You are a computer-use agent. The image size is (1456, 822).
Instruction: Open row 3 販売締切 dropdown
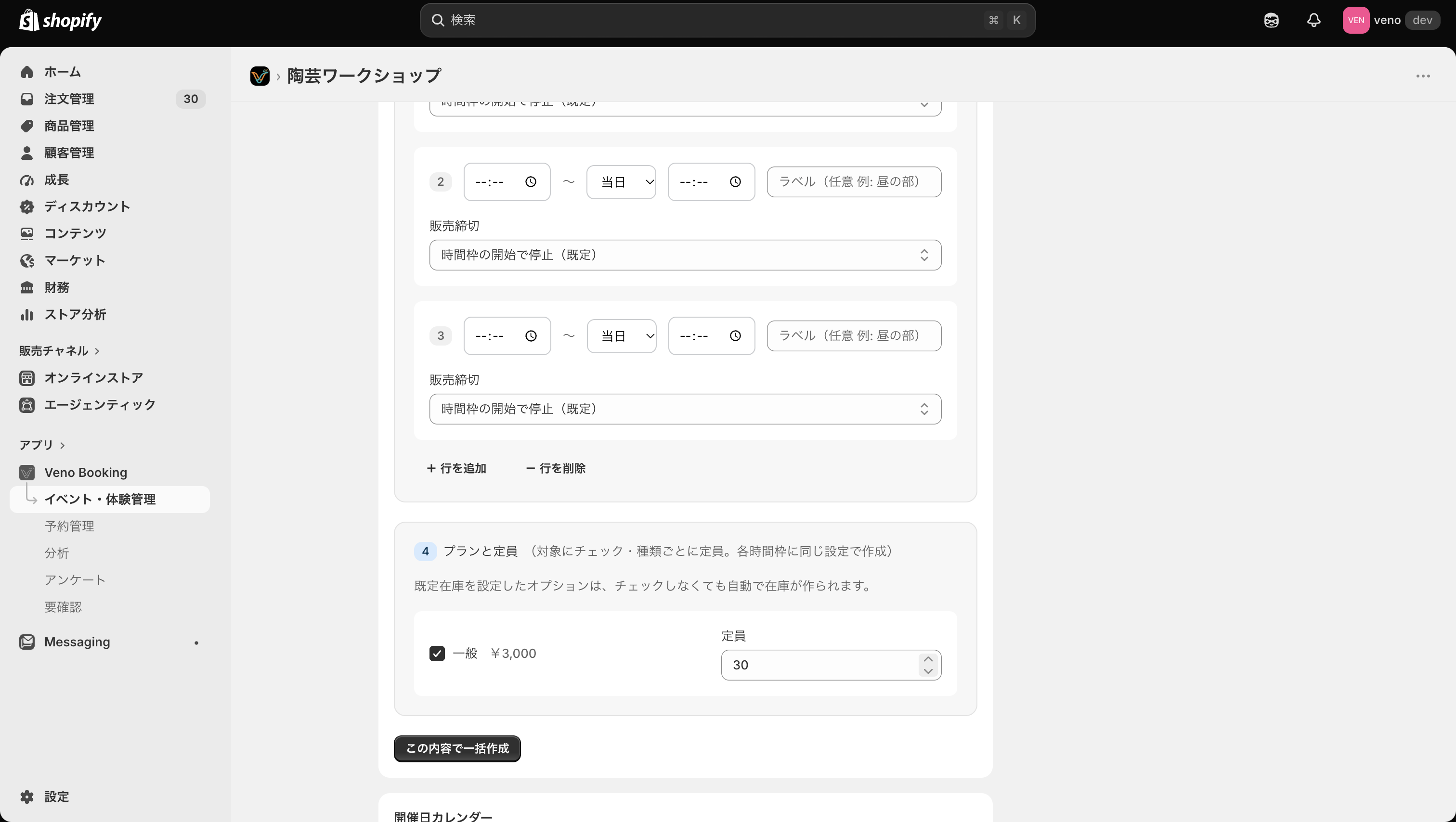tap(685, 409)
